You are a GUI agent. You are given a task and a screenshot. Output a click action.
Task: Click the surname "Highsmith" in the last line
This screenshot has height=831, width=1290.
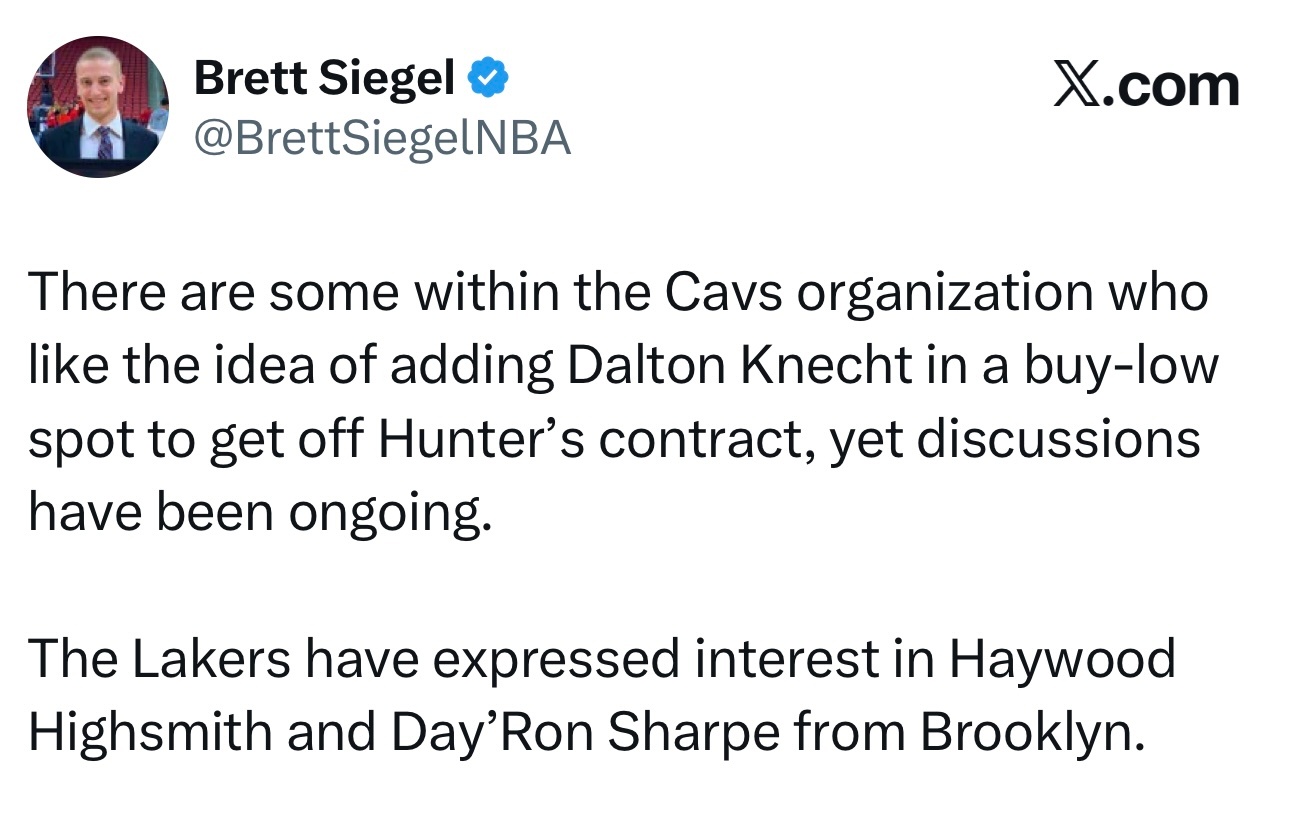click(150, 733)
